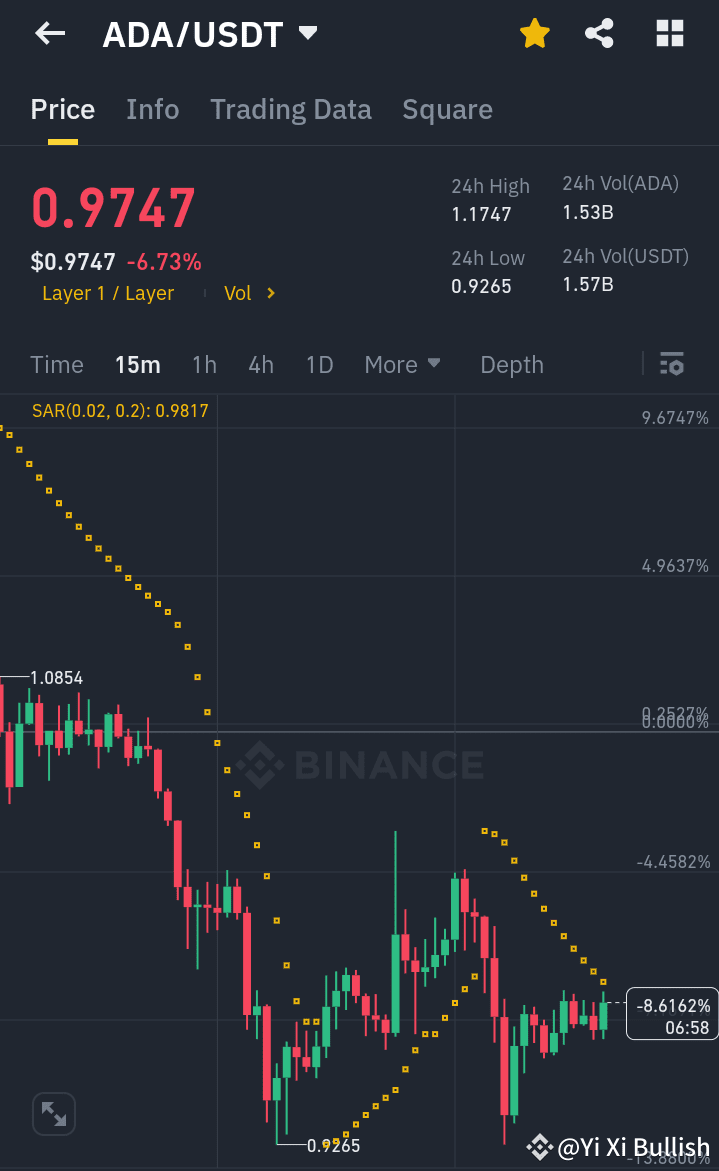
Task: Tap the back arrow to exit chart
Action: [x=48, y=33]
